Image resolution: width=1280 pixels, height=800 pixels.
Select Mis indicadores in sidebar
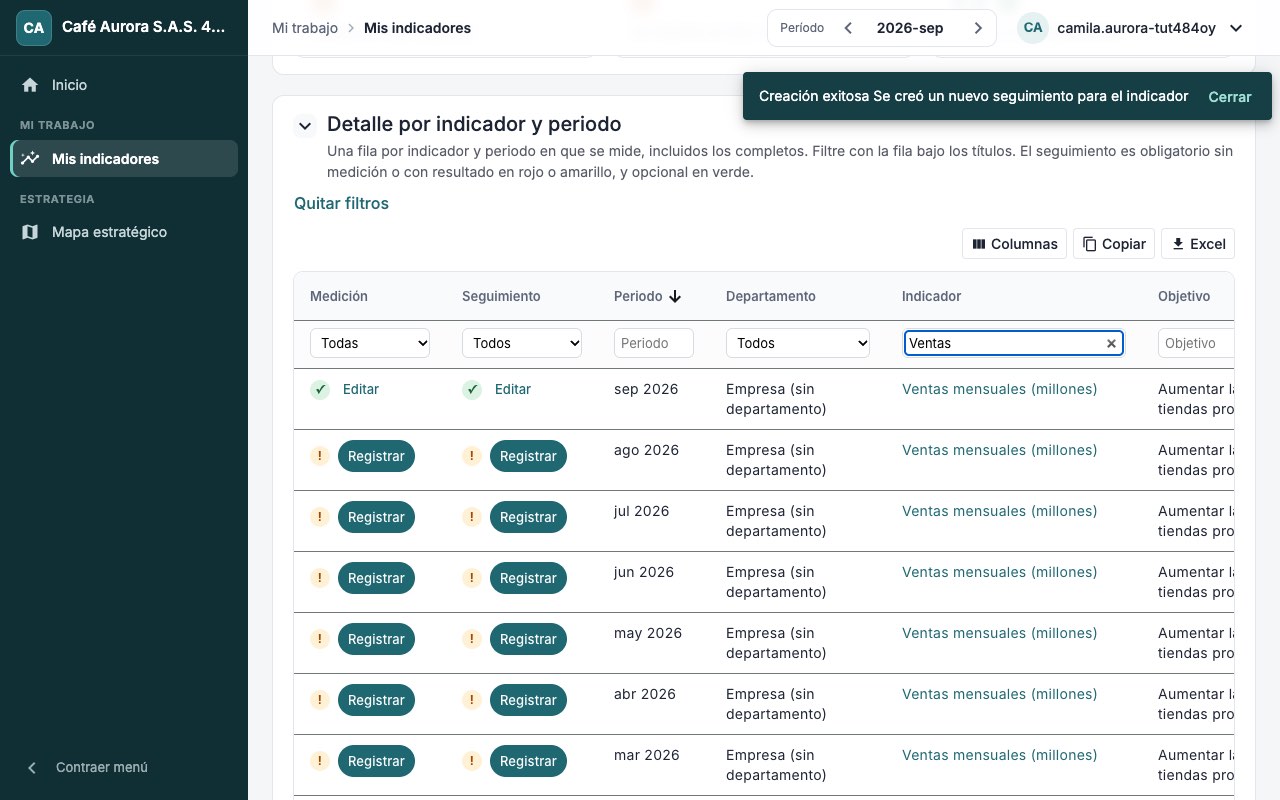(x=124, y=158)
